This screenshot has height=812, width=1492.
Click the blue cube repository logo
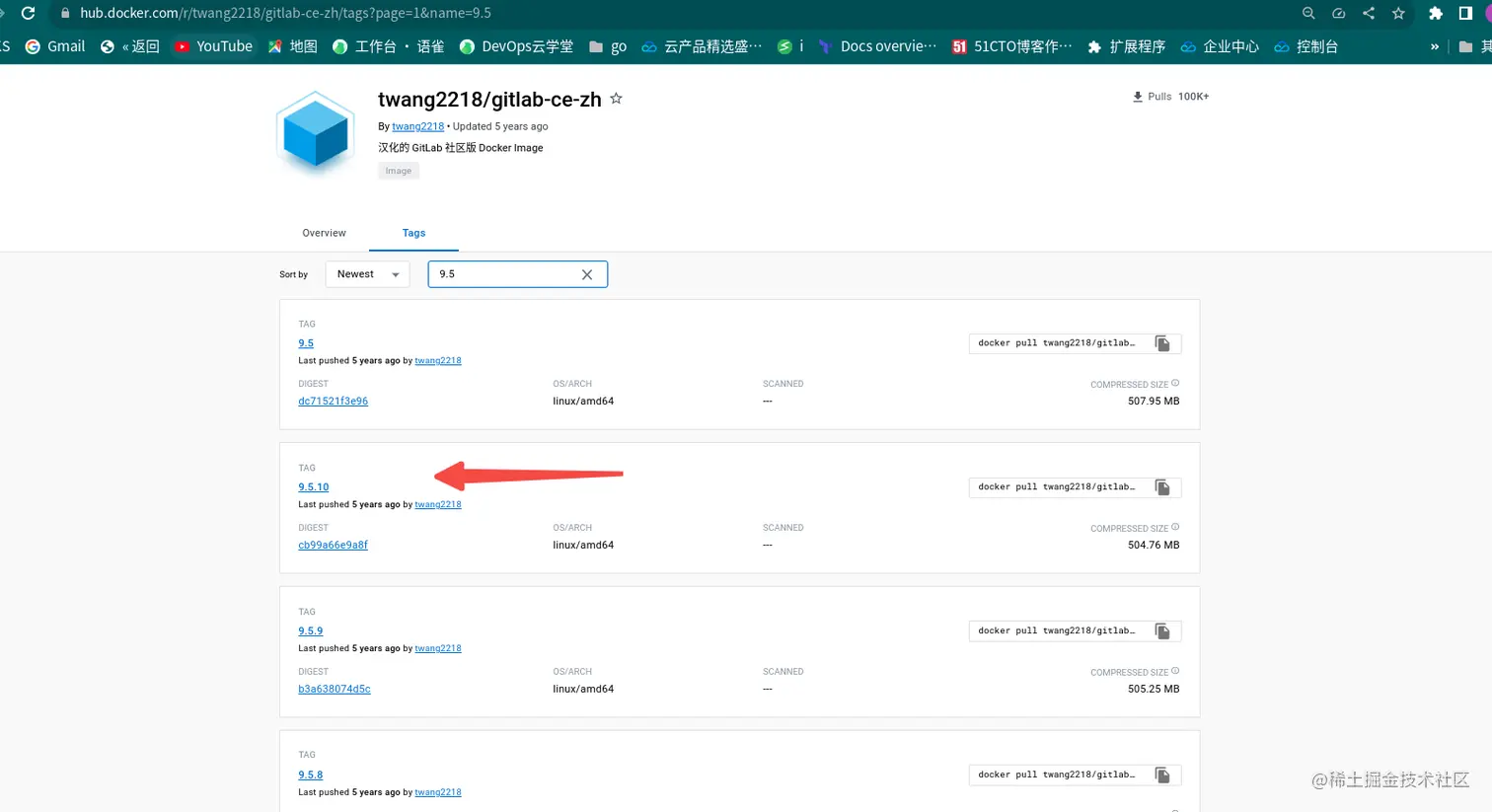[x=316, y=132]
